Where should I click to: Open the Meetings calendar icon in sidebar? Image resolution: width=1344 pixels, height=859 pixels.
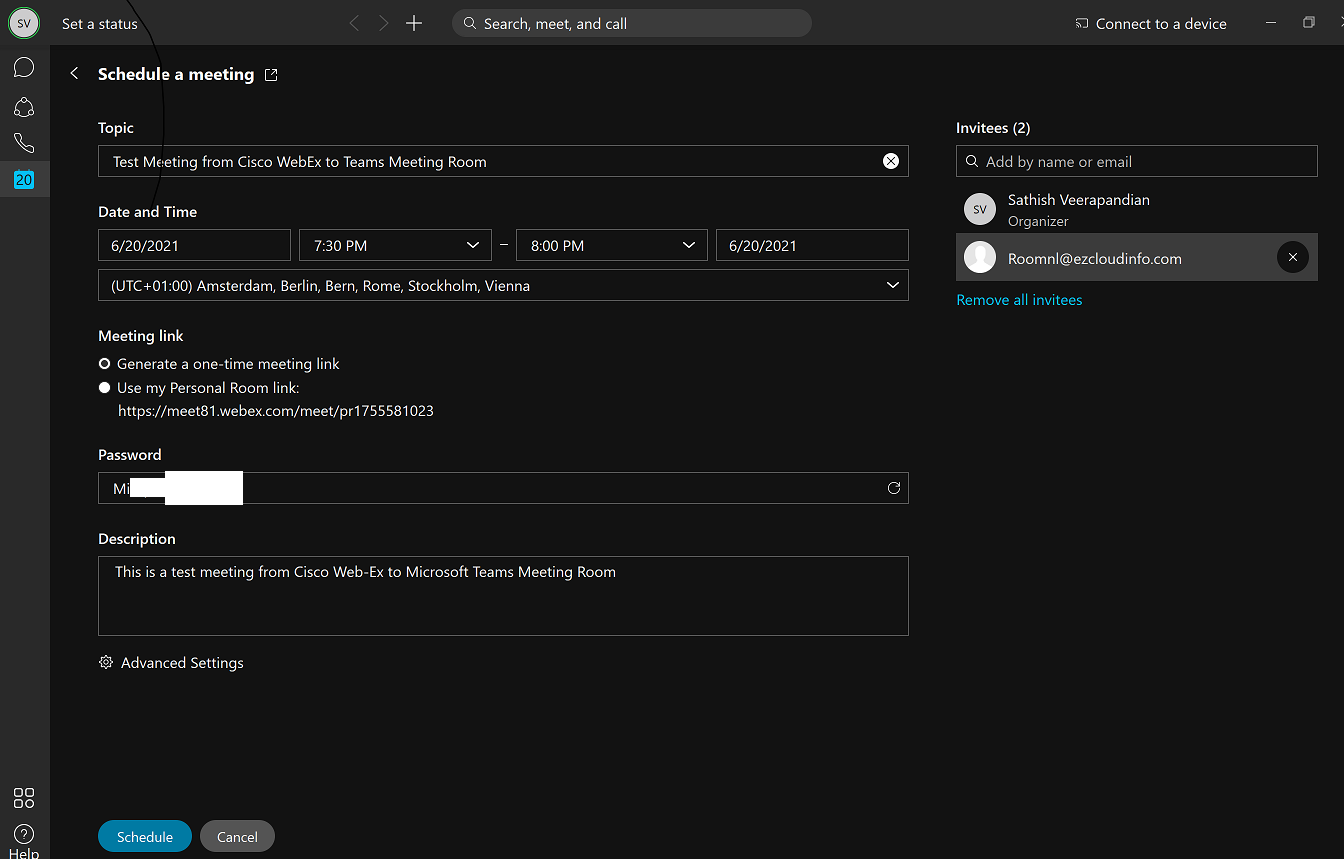point(24,180)
